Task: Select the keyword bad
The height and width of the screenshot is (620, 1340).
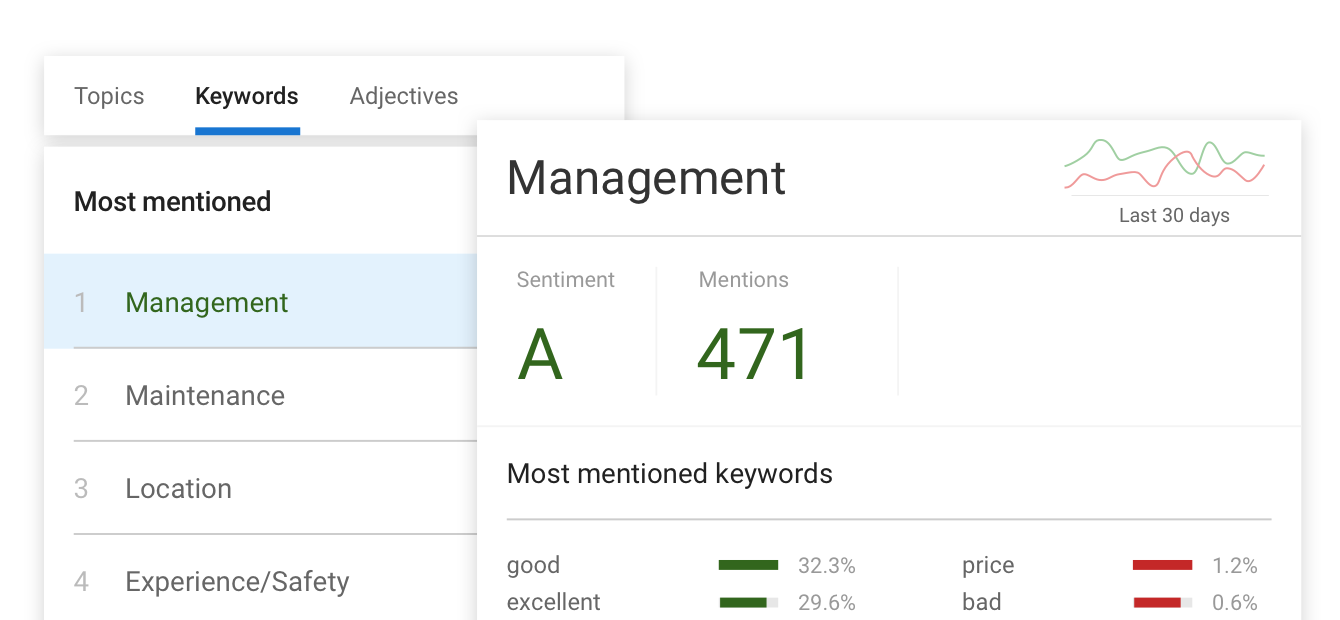Action: tap(981, 602)
